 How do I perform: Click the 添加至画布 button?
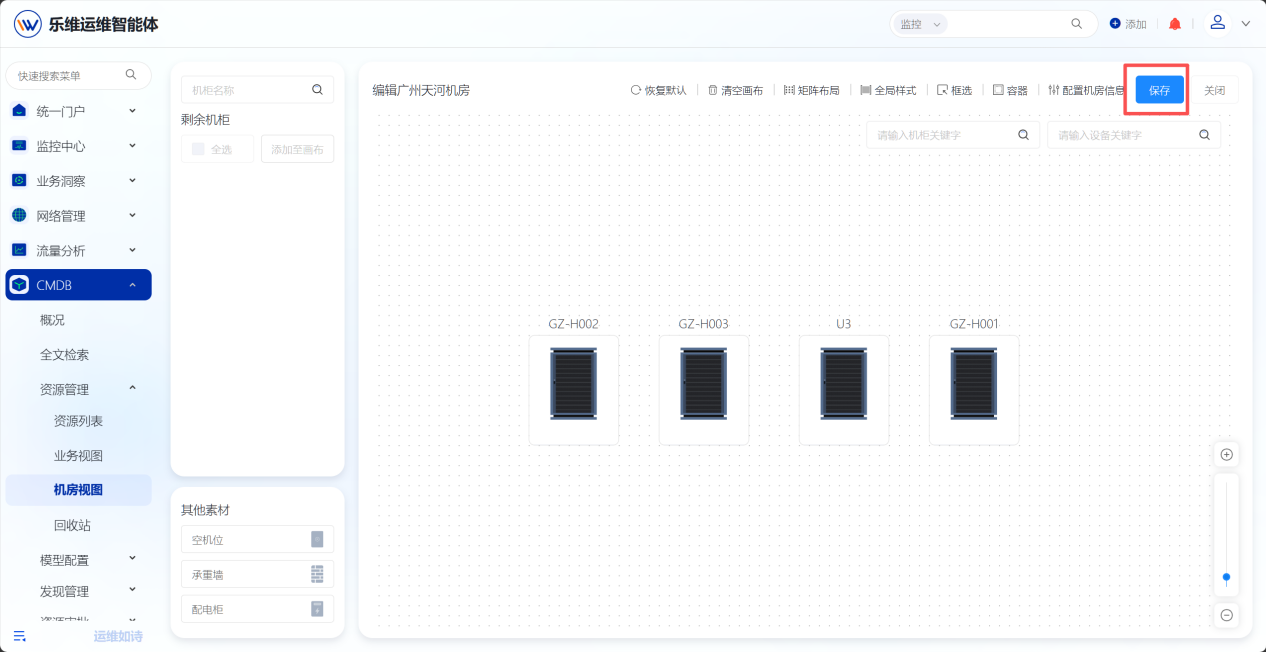[297, 149]
